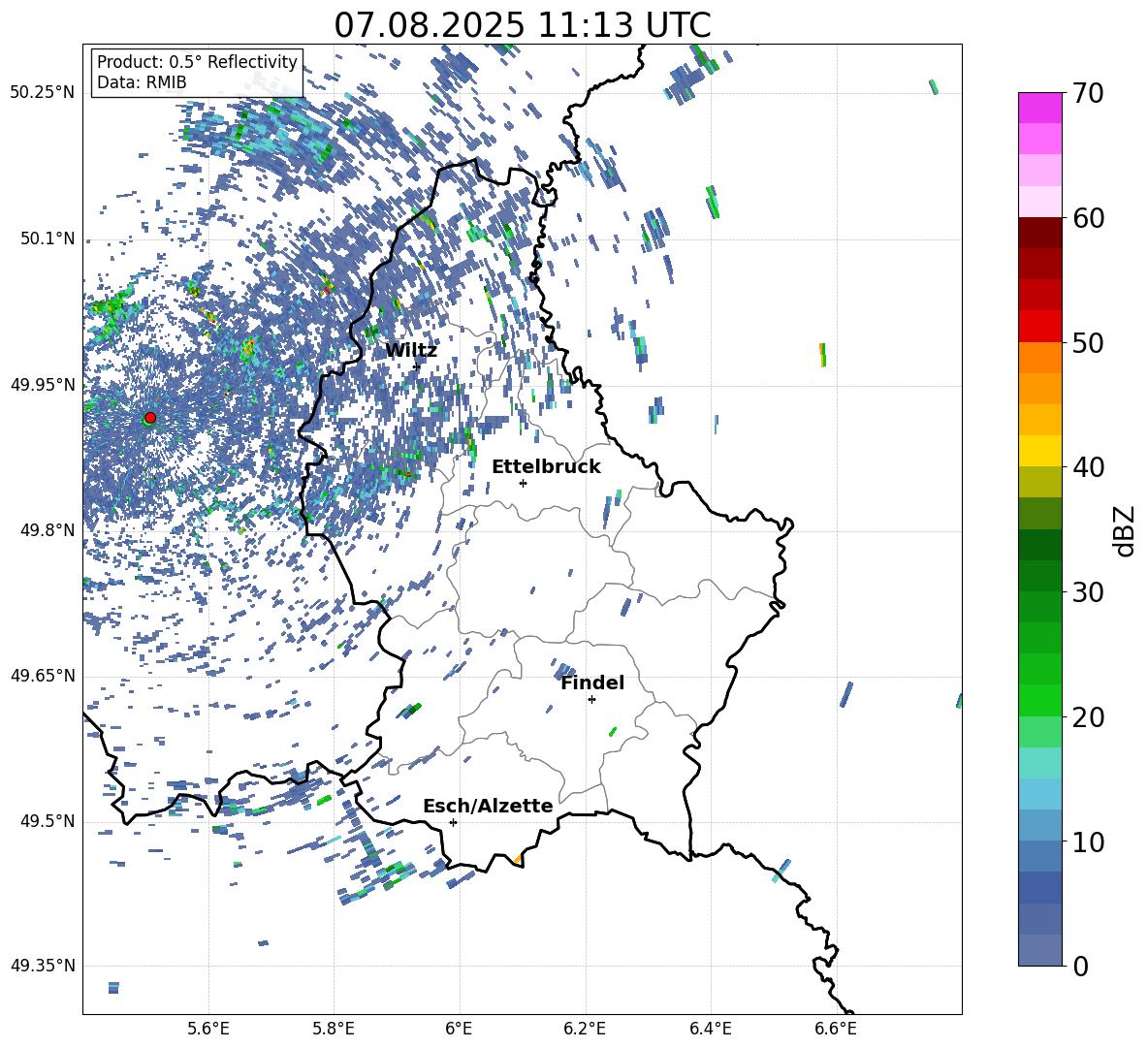Click the 49.35°N latitude label
The height and width of the screenshot is (1048, 1148).
tap(43, 966)
